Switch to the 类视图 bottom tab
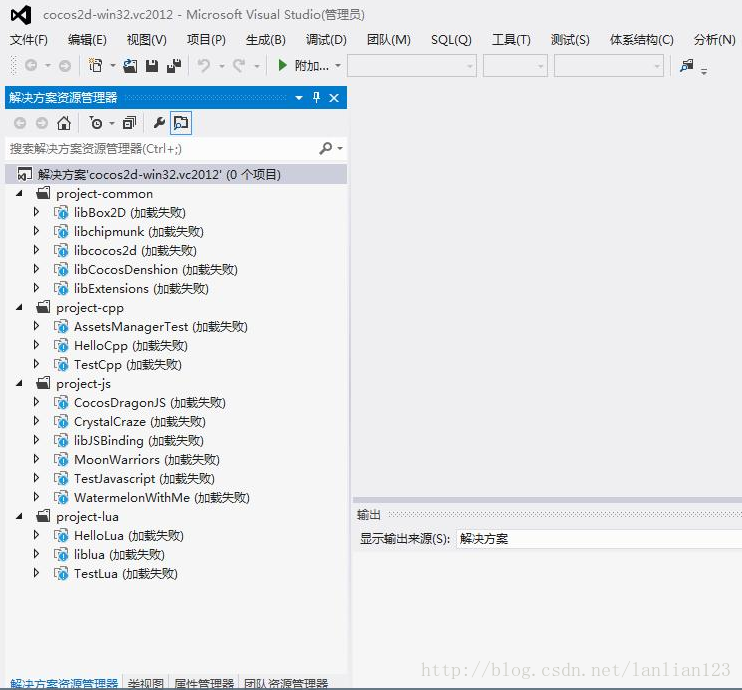The width and height of the screenshot is (742, 690). pyautogui.click(x=146, y=683)
